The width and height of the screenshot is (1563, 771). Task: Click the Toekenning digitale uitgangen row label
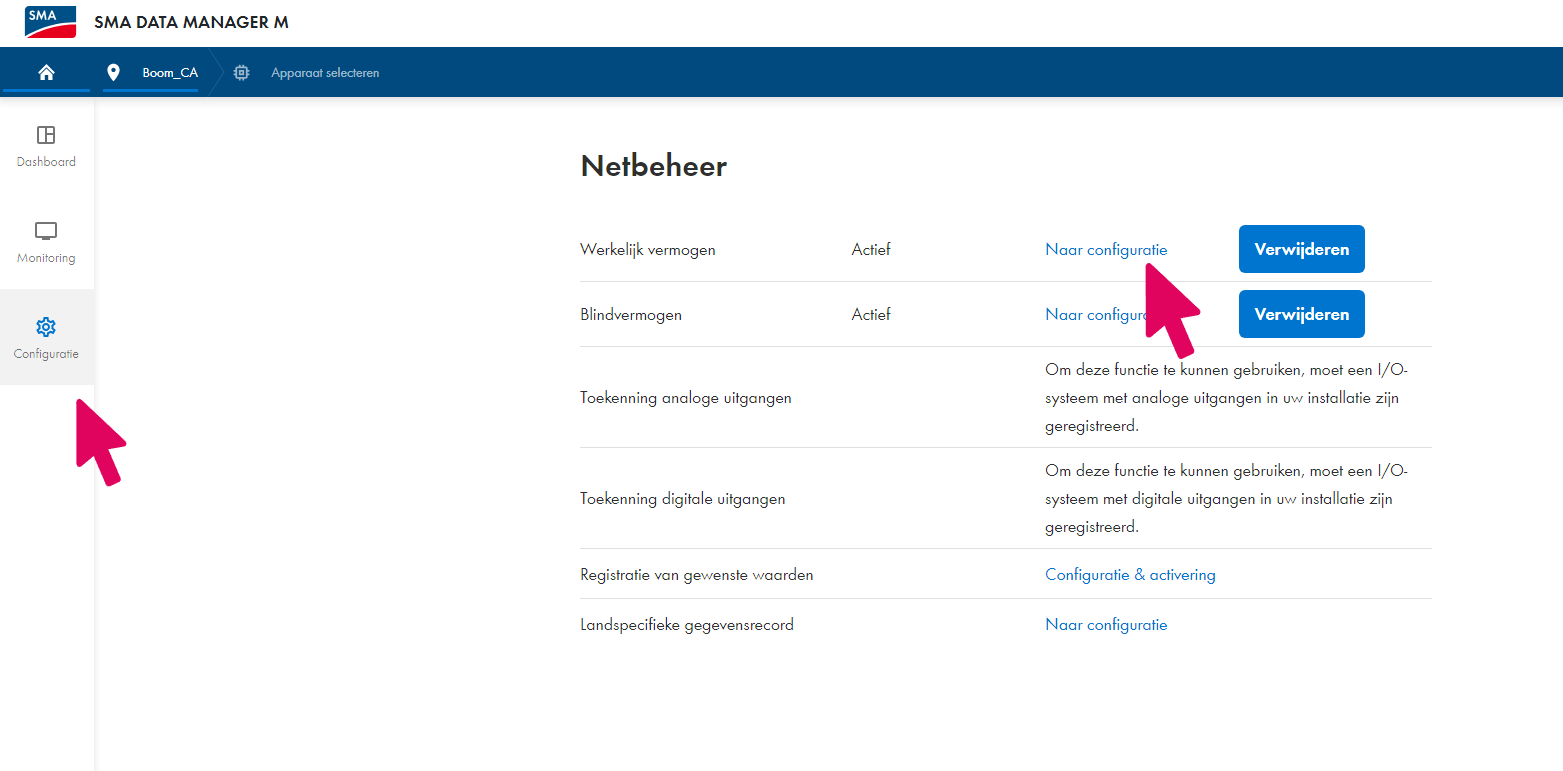pyautogui.click(x=682, y=499)
